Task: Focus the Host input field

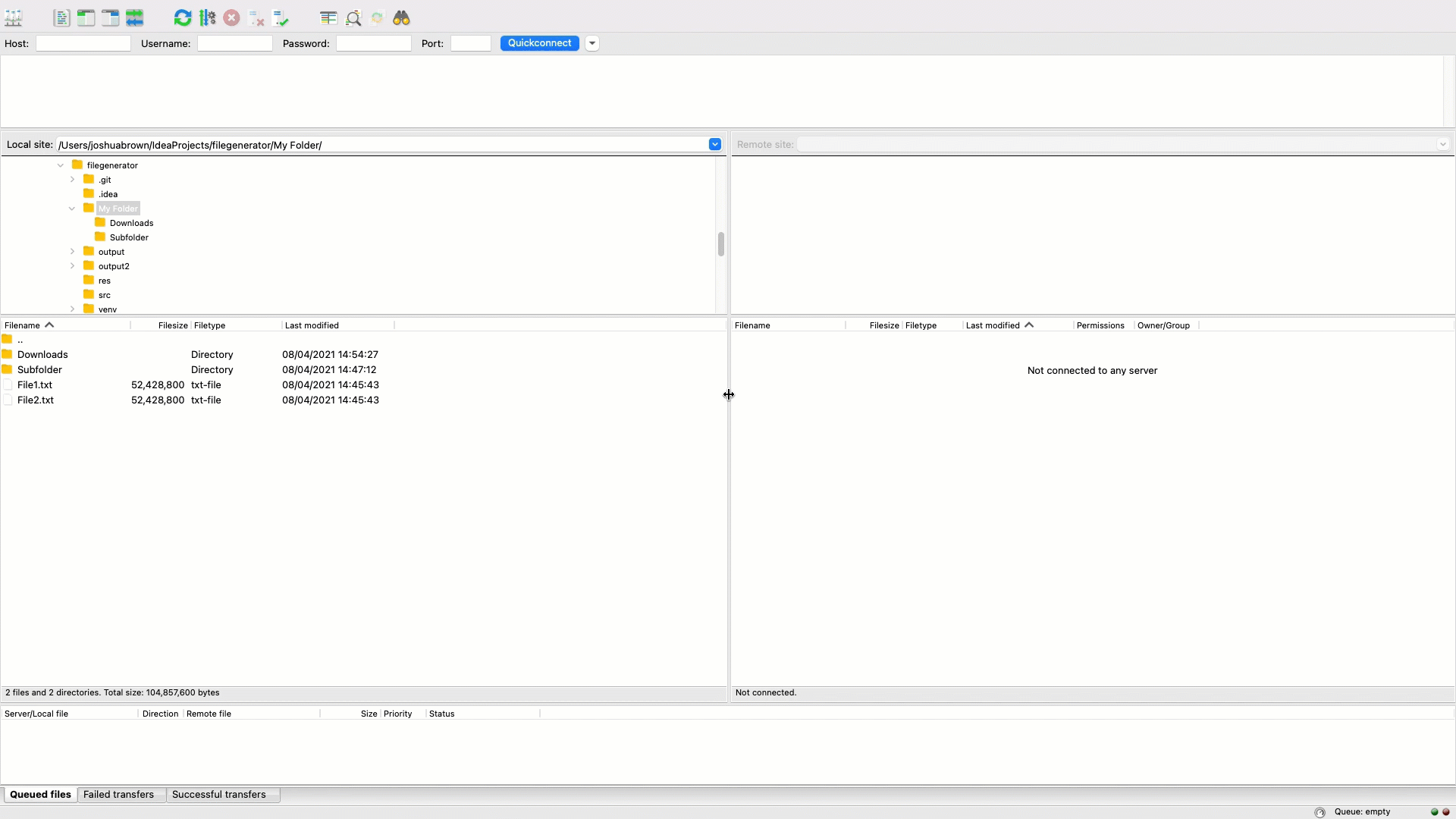Action: pos(83,43)
